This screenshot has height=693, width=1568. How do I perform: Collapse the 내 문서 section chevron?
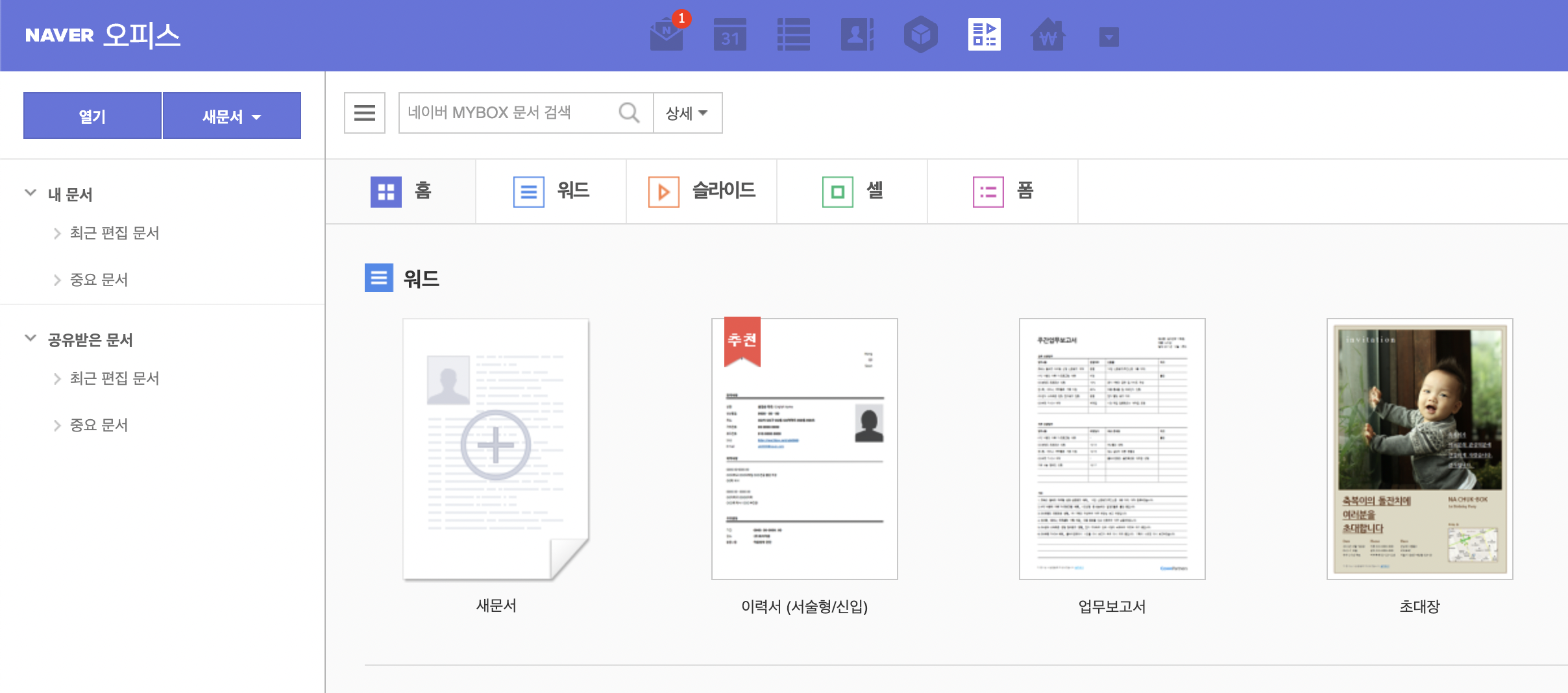coord(31,193)
